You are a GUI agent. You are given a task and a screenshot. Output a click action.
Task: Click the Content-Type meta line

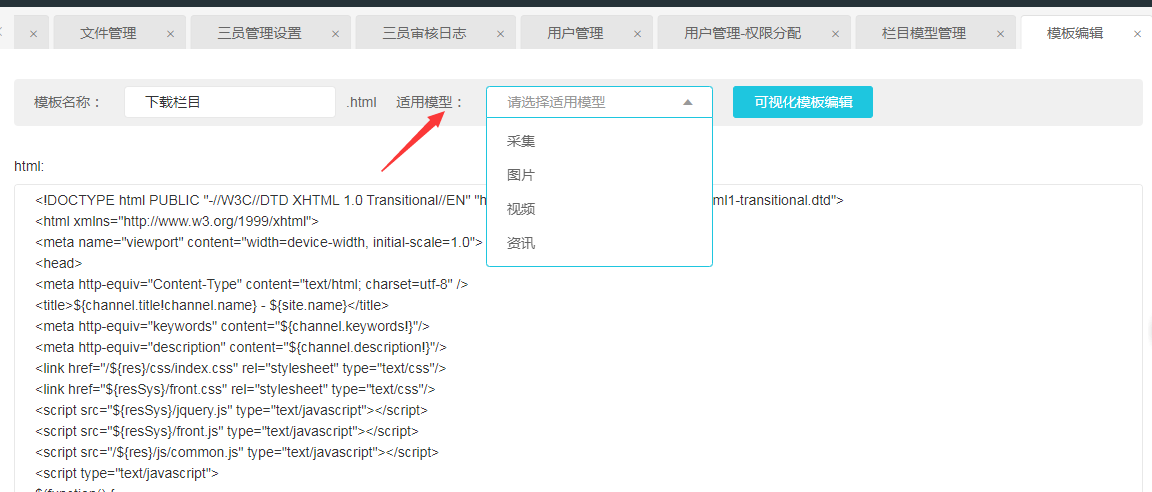(x=251, y=284)
